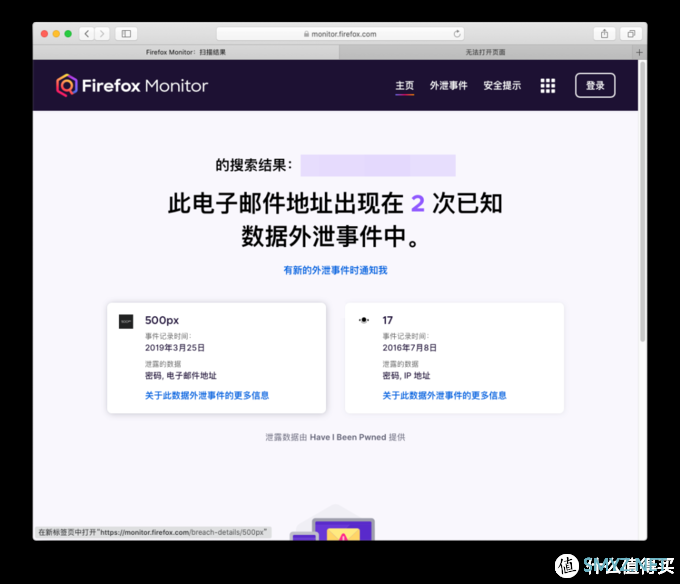
Task: Click the 登录 button
Action: [595, 85]
